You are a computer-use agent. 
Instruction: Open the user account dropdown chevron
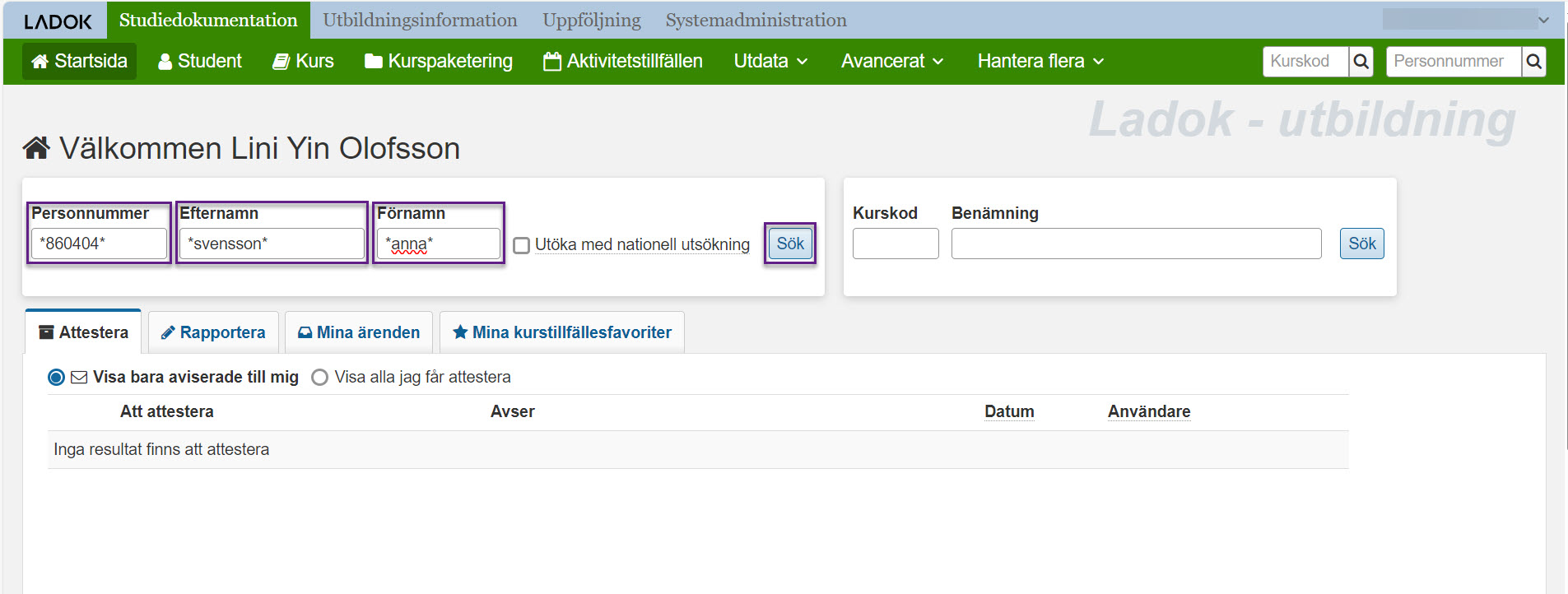[x=1543, y=20]
